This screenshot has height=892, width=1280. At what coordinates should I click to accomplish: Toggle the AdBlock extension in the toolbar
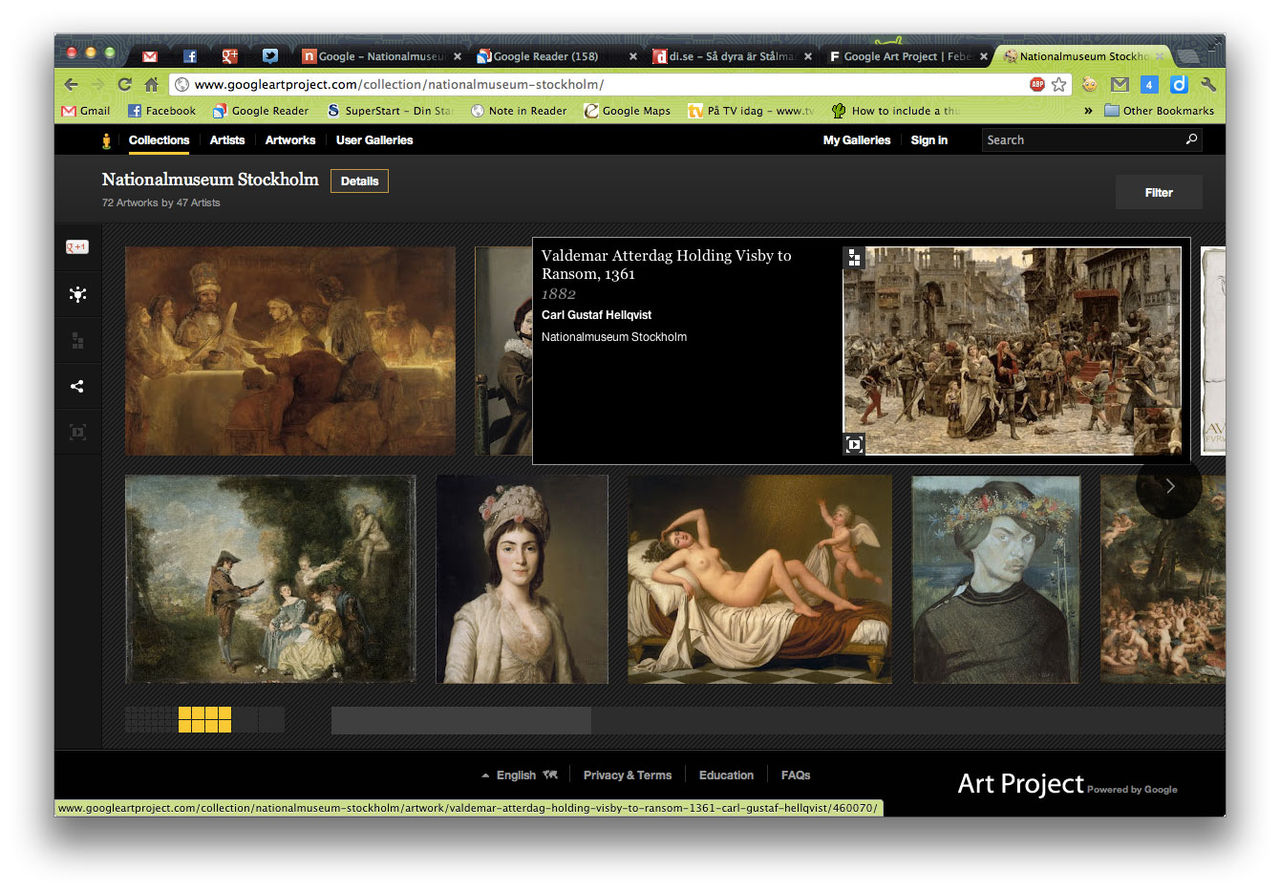[x=1037, y=84]
